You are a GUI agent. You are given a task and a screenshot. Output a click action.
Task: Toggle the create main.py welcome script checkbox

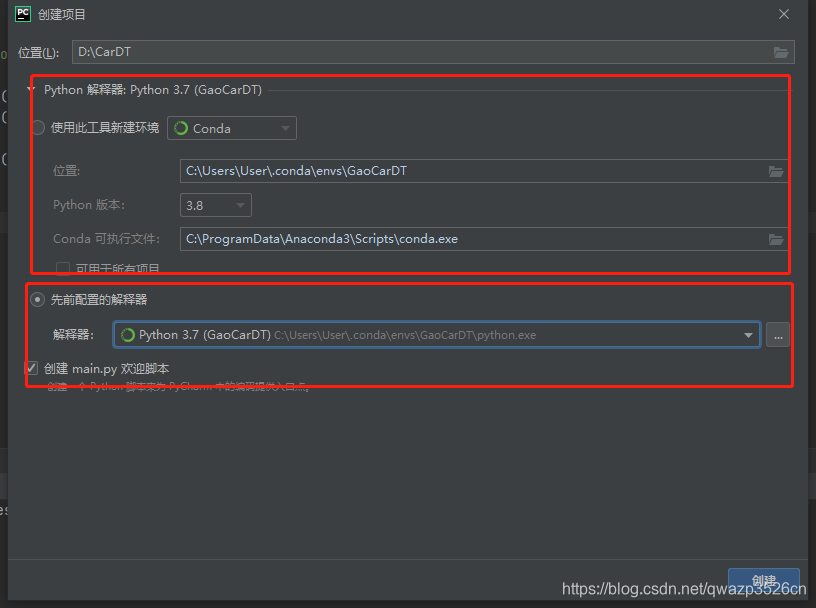click(x=32, y=369)
